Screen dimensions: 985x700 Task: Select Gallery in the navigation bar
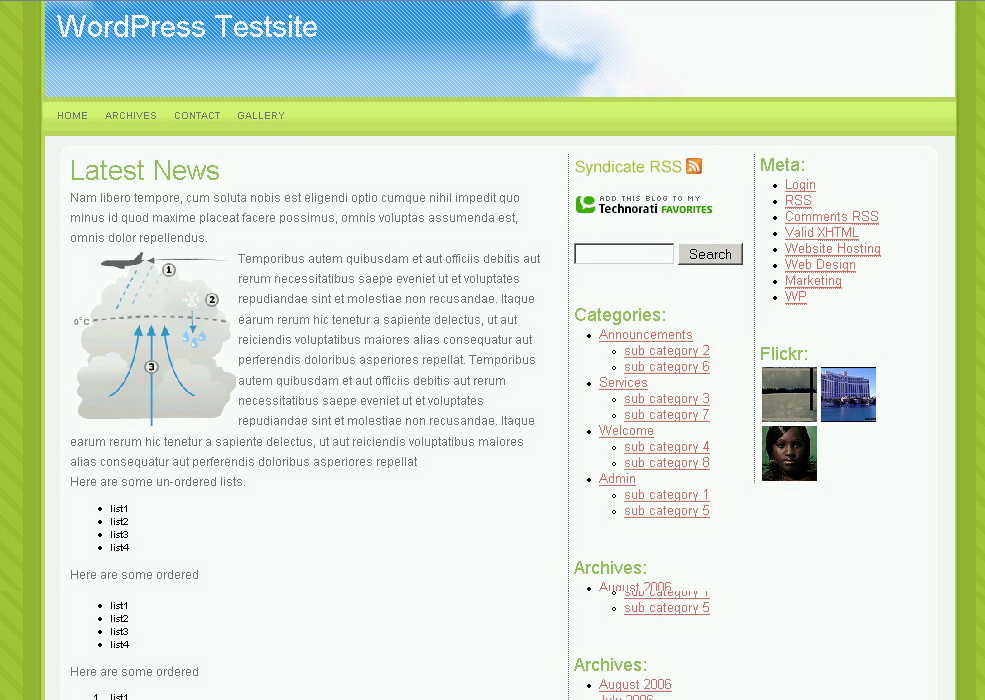pyautogui.click(x=261, y=116)
